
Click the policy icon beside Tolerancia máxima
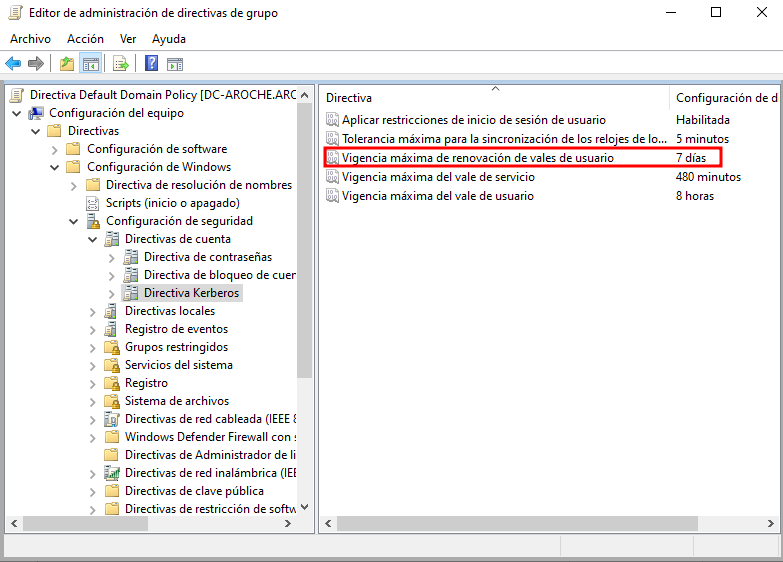[x=332, y=138]
